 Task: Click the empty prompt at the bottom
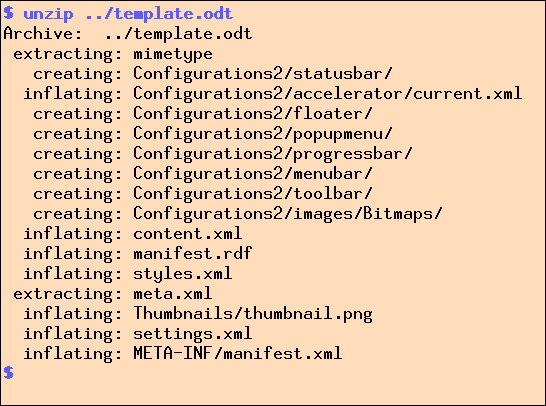click(x=9, y=373)
